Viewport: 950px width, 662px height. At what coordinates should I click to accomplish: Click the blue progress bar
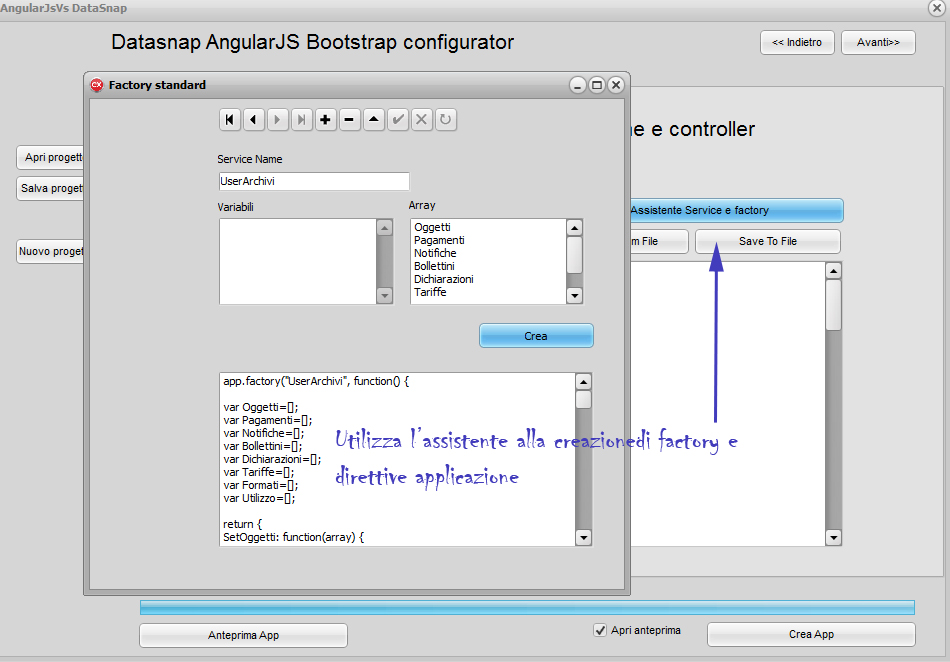(x=527, y=607)
